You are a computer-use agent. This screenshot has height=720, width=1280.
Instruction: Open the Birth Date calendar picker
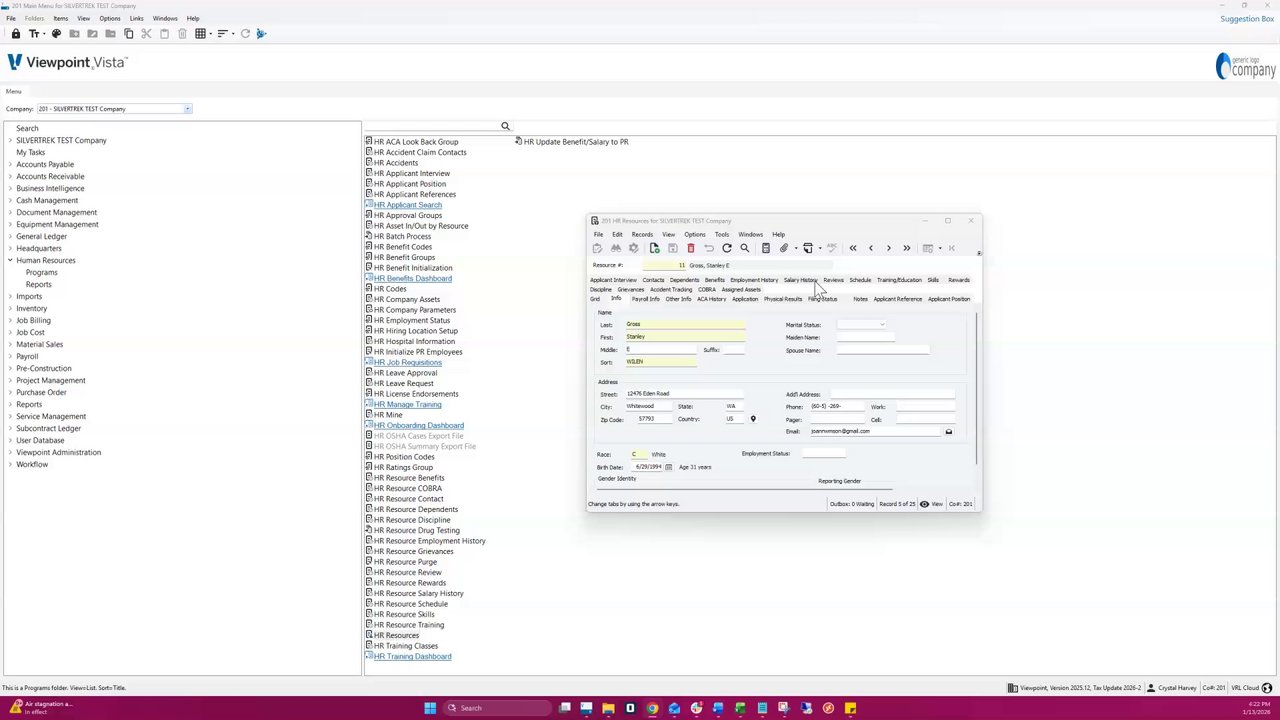[669, 467]
